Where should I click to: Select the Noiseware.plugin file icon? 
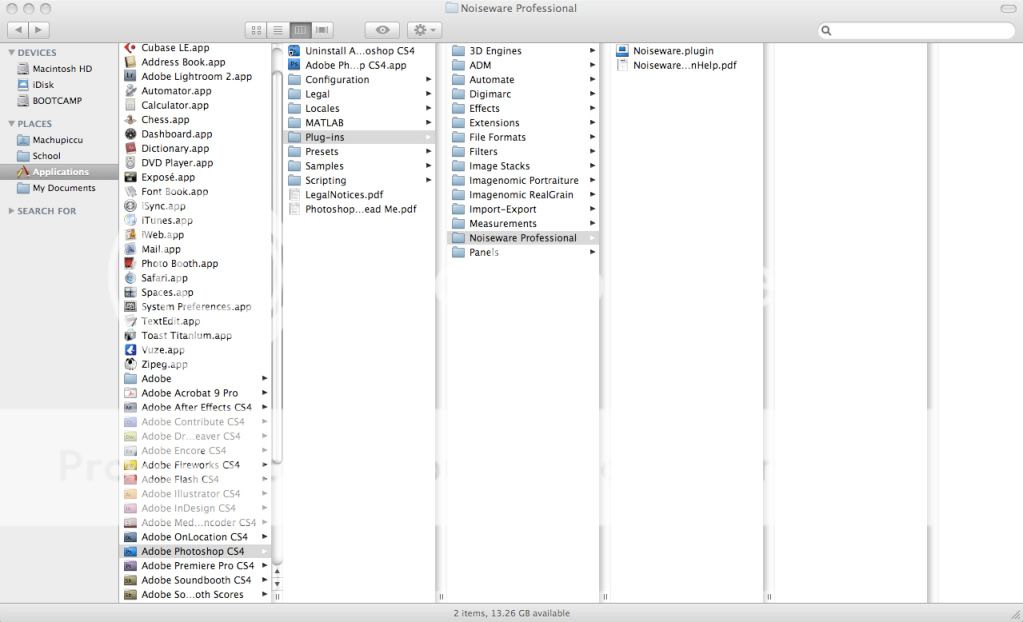pos(622,51)
